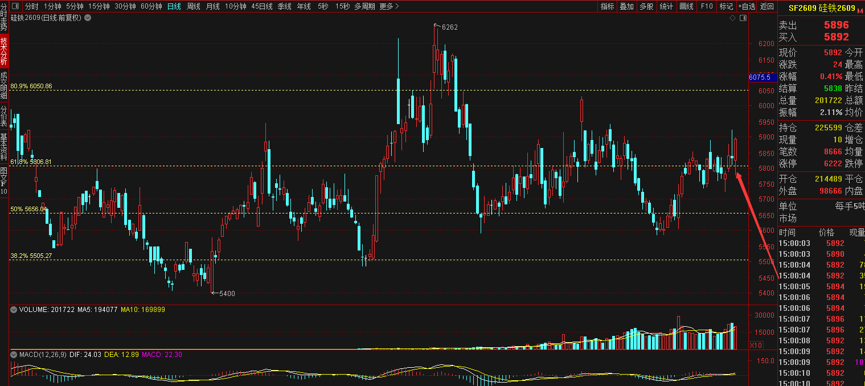Image resolution: width=865 pixels, height=386 pixels.
Task: Click the 6262 high price marker
Action: (x=447, y=26)
